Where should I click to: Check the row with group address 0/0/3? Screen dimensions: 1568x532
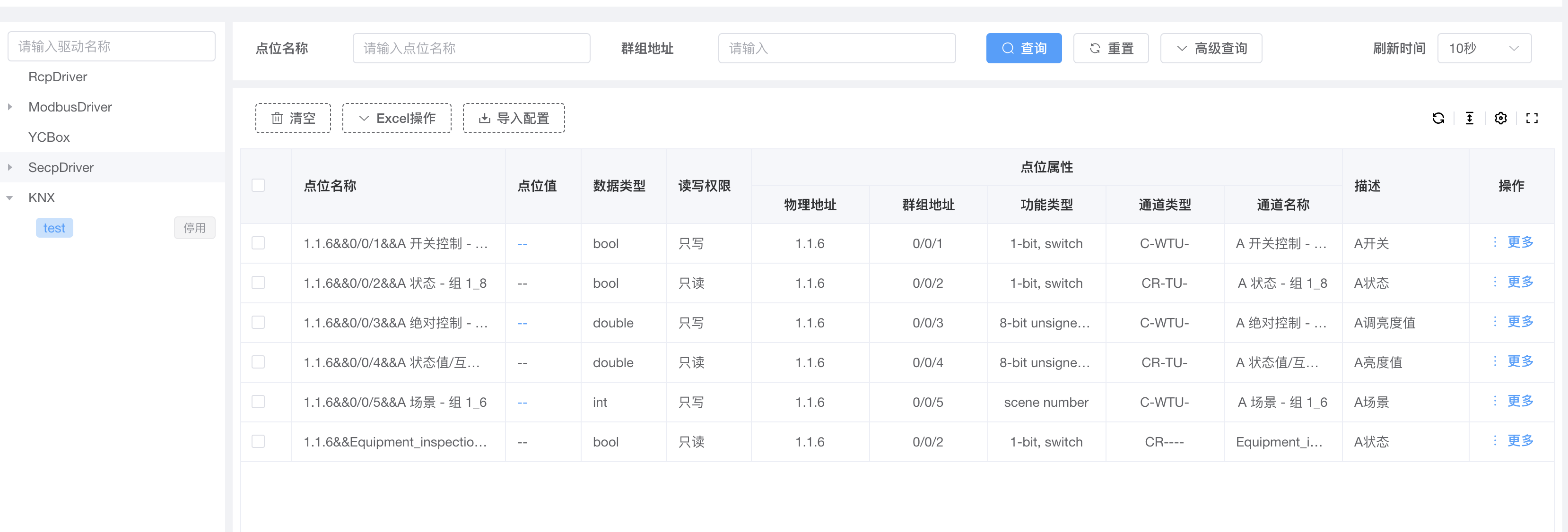[x=258, y=322]
